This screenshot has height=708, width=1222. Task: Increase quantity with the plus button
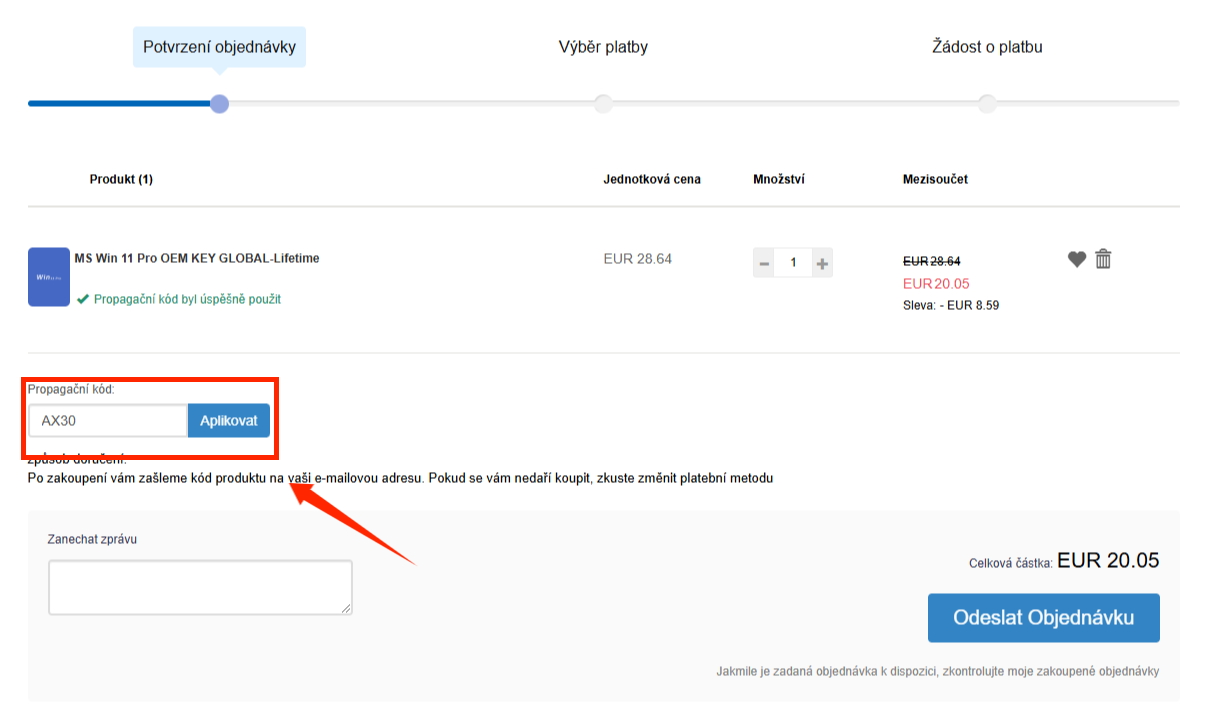pyautogui.click(x=822, y=263)
